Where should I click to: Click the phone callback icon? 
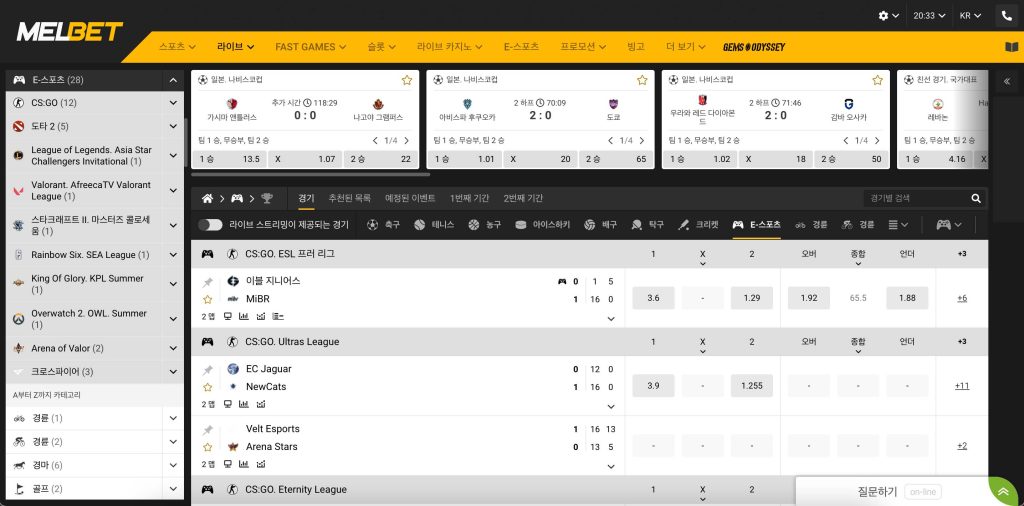[1006, 16]
